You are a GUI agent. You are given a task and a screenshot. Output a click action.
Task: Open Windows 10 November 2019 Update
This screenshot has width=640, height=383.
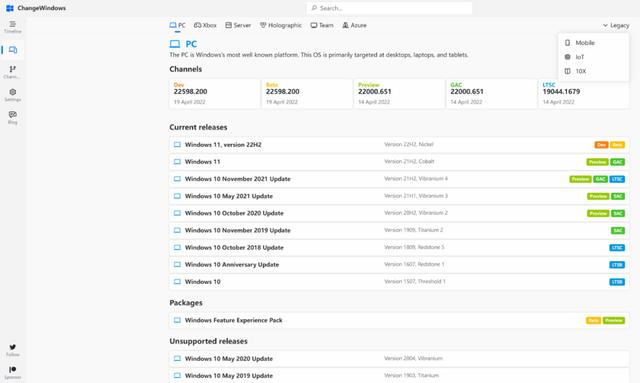pyautogui.click(x=399, y=230)
